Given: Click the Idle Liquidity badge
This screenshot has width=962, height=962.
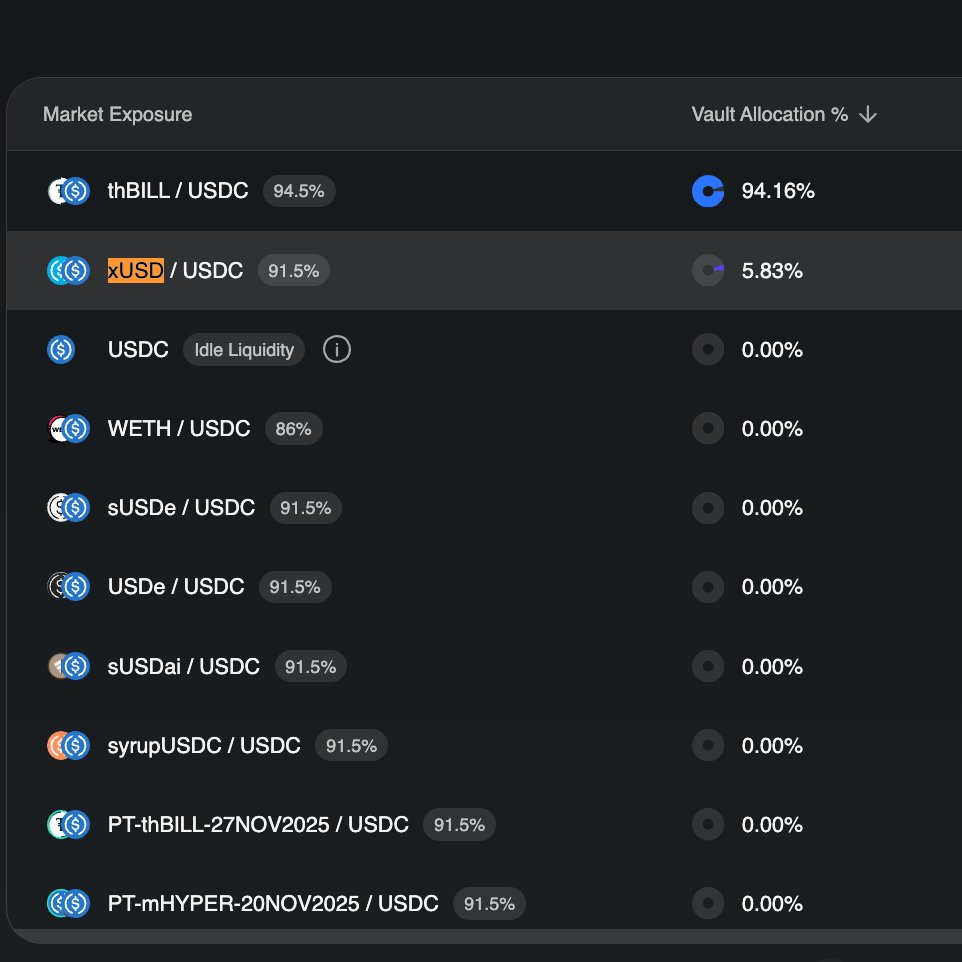Looking at the screenshot, I should pos(244,350).
